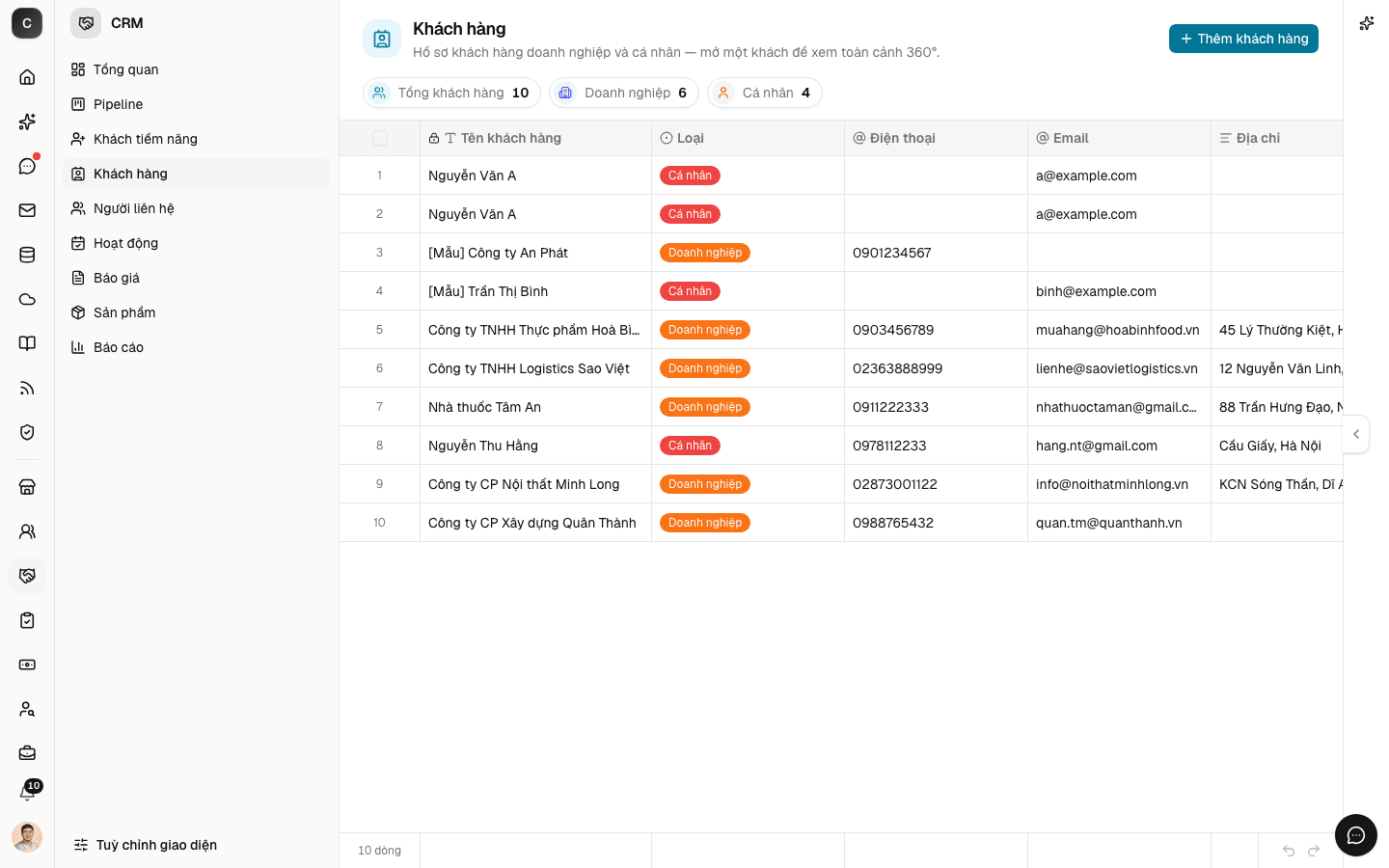Viewport: 1389px width, 868px height.
Task: Open Báo giá in CRM menu
Action: pos(197,278)
